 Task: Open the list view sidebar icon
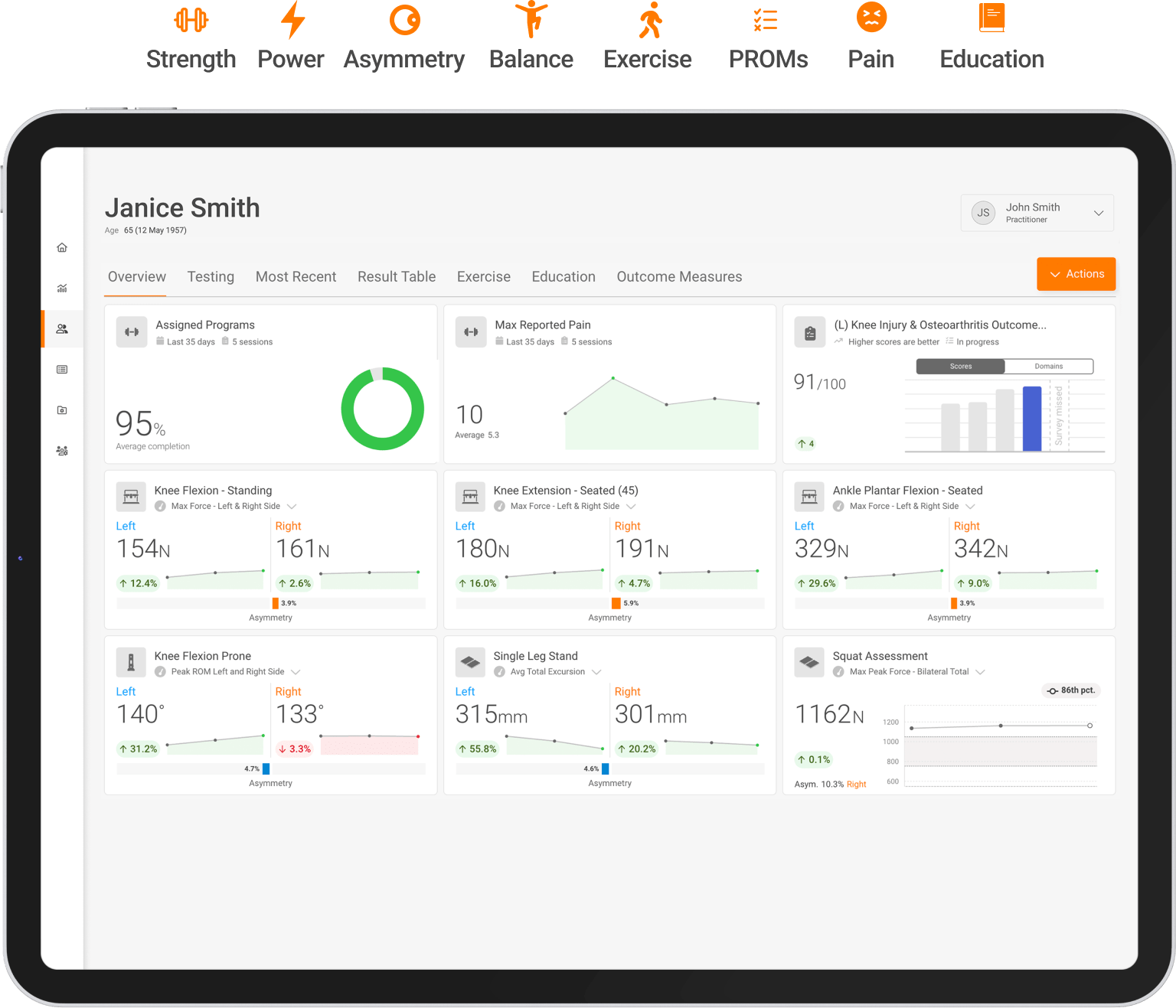point(62,370)
